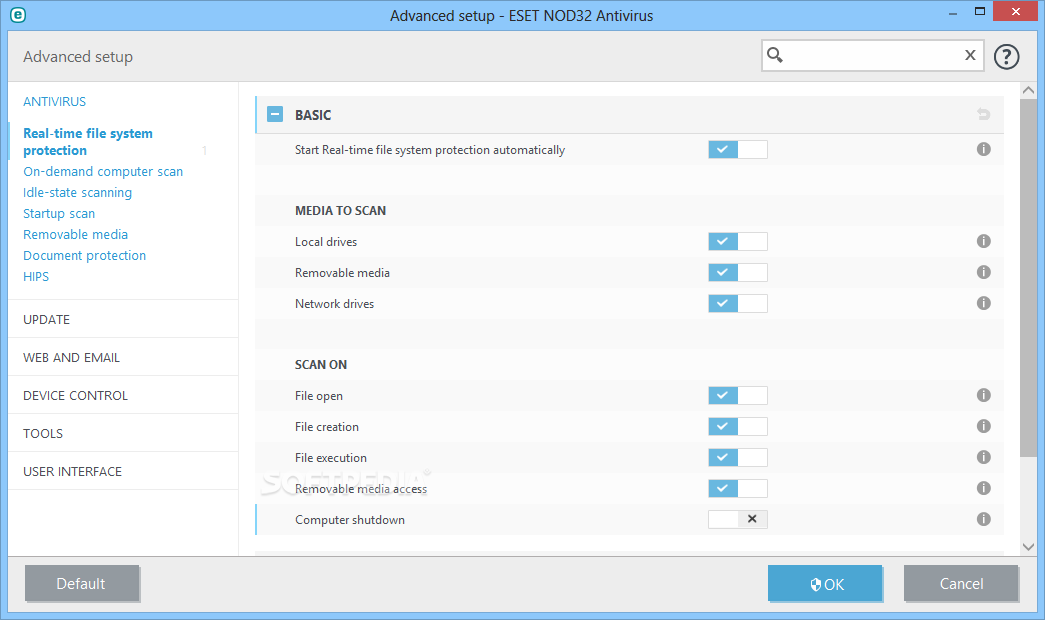Show info icon for Removable media row

pos(984,272)
